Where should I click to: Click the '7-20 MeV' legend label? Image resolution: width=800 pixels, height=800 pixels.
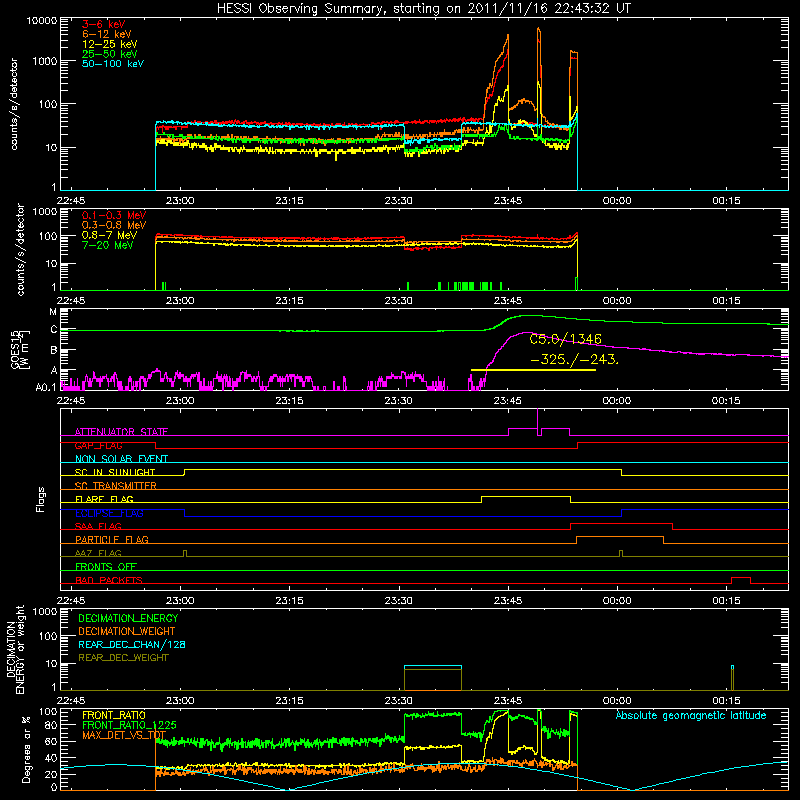coord(107,245)
